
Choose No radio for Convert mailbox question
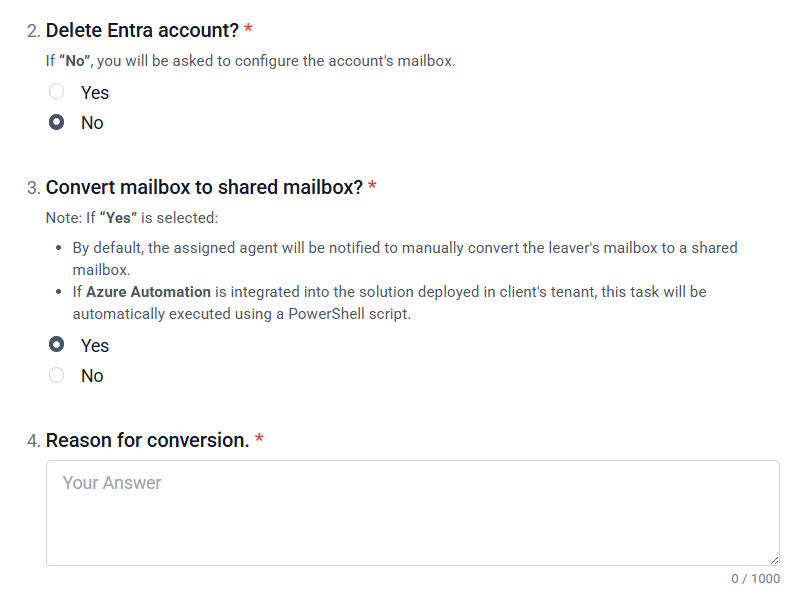tap(57, 375)
